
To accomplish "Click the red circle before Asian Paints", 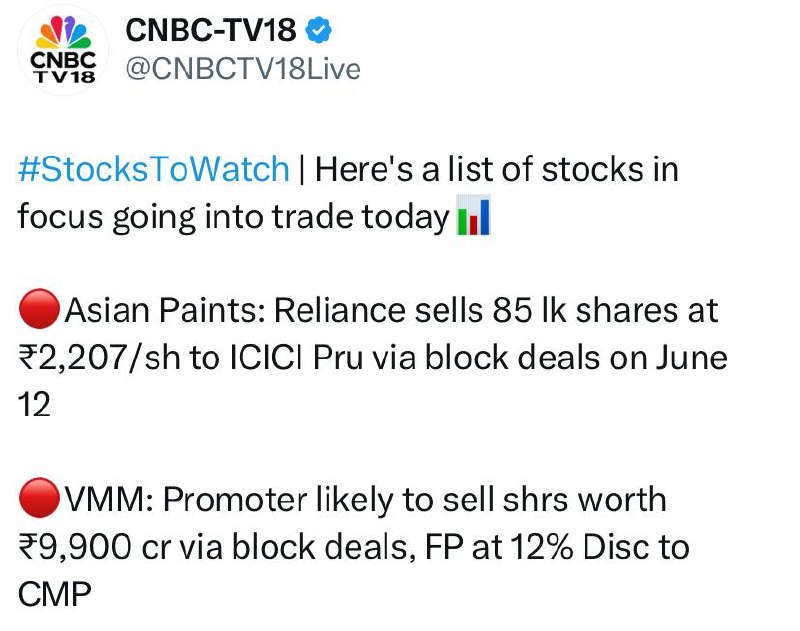I will pos(39,309).
